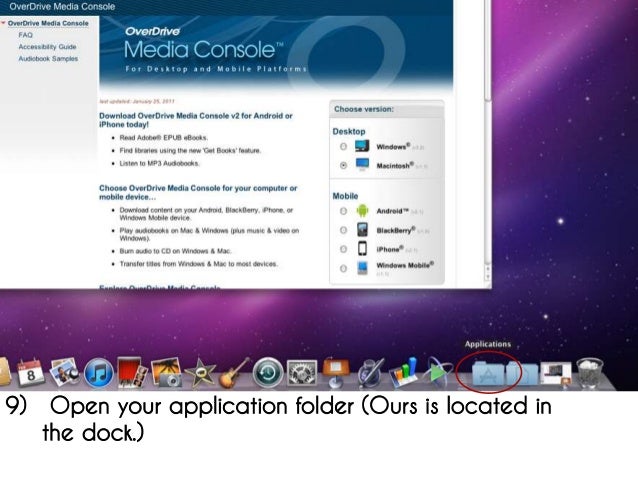Open the Accessibility Guide link
Screen dimensions: 638x479
click(x=47, y=47)
